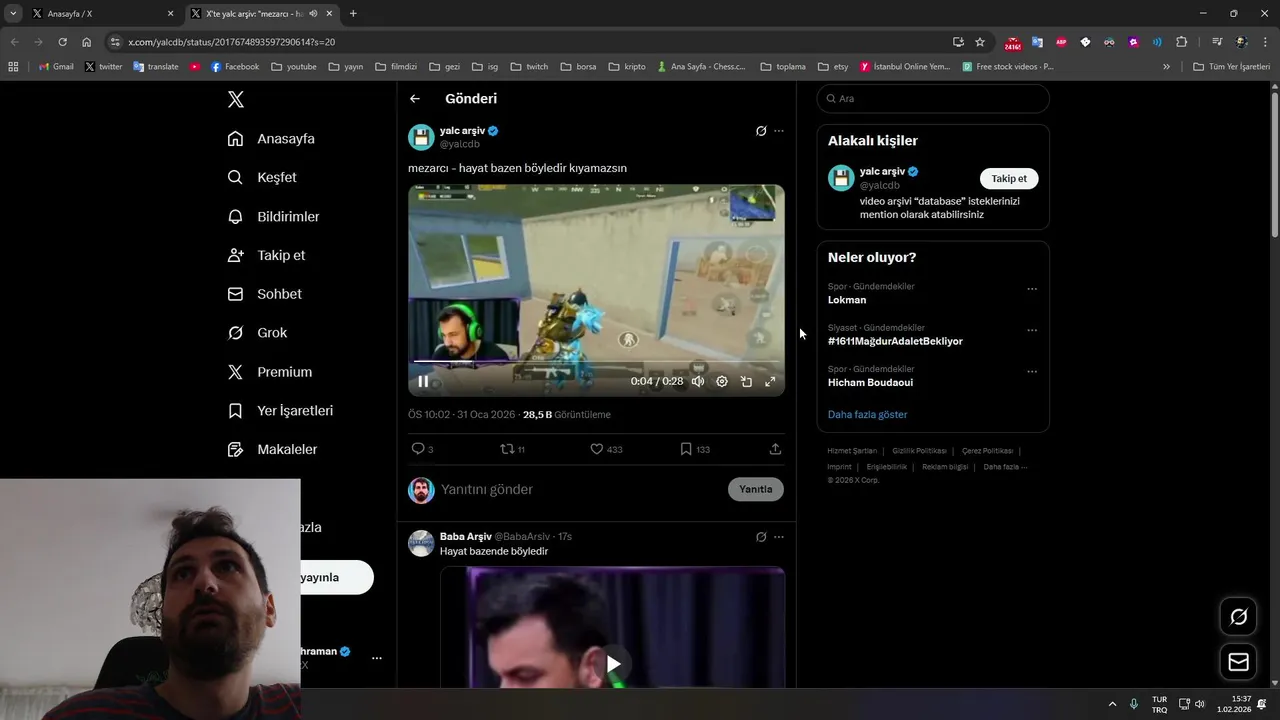Open account menu dots beside the profile name
This screenshot has height=720, width=1280.
click(377, 658)
